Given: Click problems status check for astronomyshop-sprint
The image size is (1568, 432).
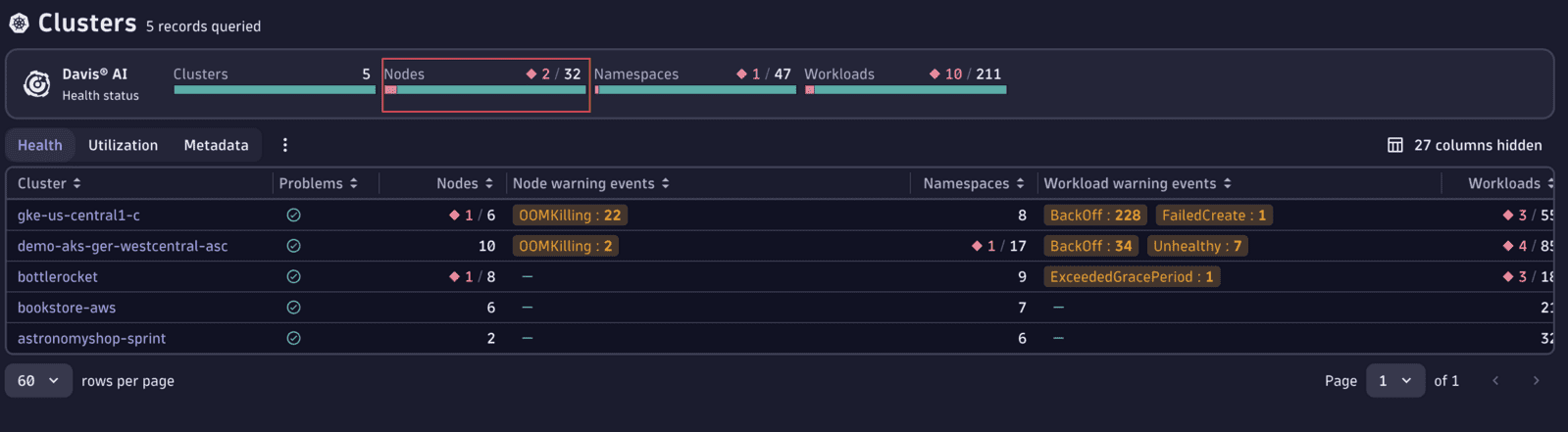Looking at the screenshot, I should click(293, 338).
